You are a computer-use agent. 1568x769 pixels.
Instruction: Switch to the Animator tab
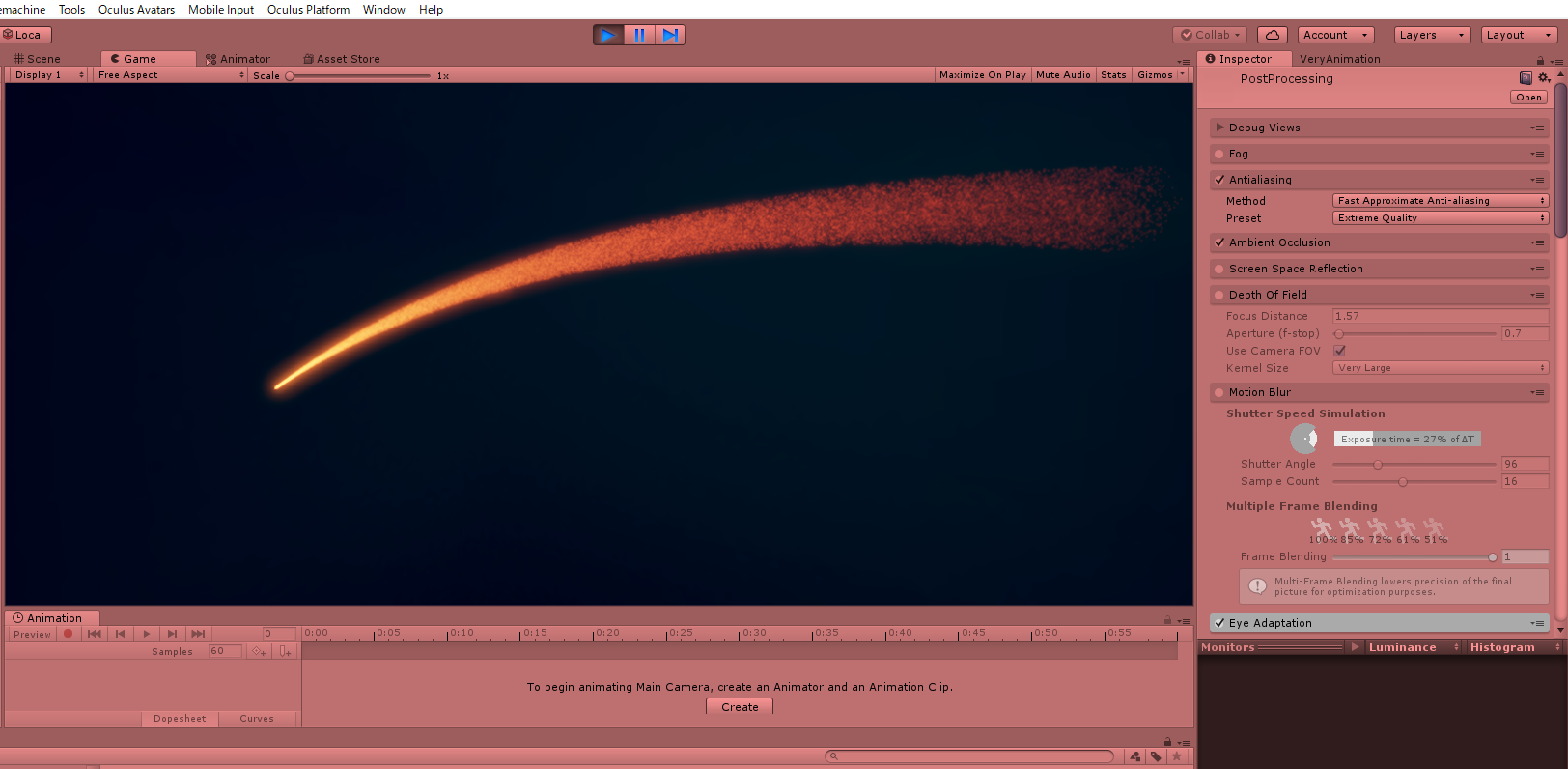(x=238, y=59)
